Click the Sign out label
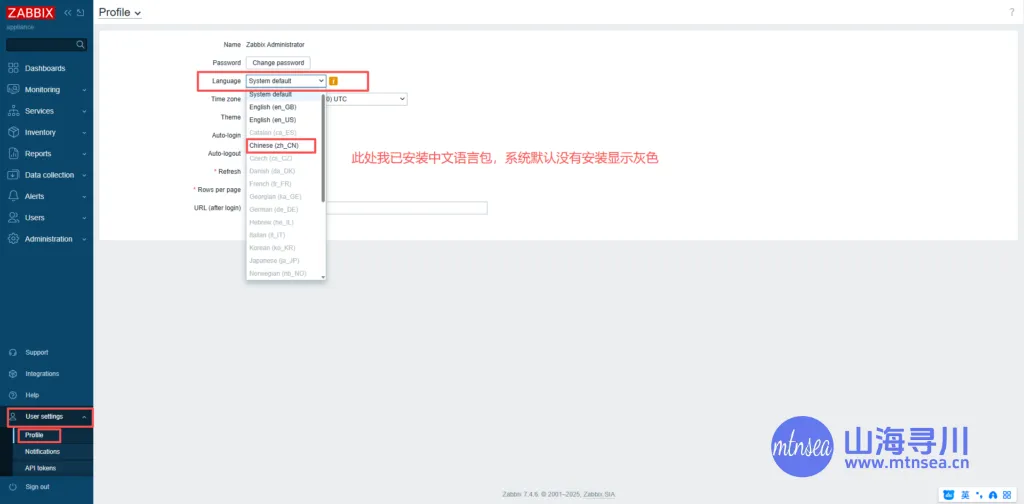Image resolution: width=1024 pixels, height=504 pixels. 37,487
